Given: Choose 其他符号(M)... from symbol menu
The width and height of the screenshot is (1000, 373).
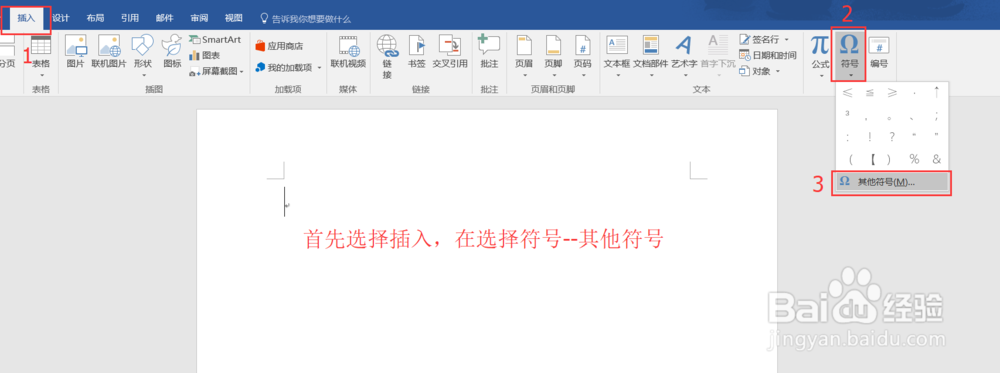Looking at the screenshot, I should point(892,182).
